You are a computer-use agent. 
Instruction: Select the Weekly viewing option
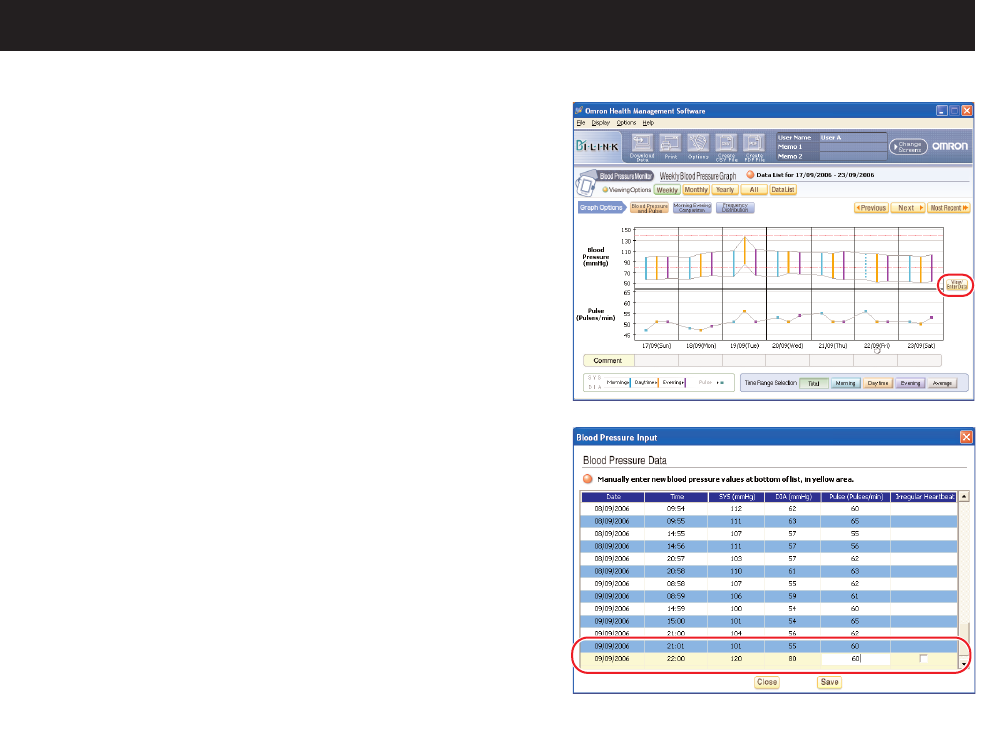667,190
